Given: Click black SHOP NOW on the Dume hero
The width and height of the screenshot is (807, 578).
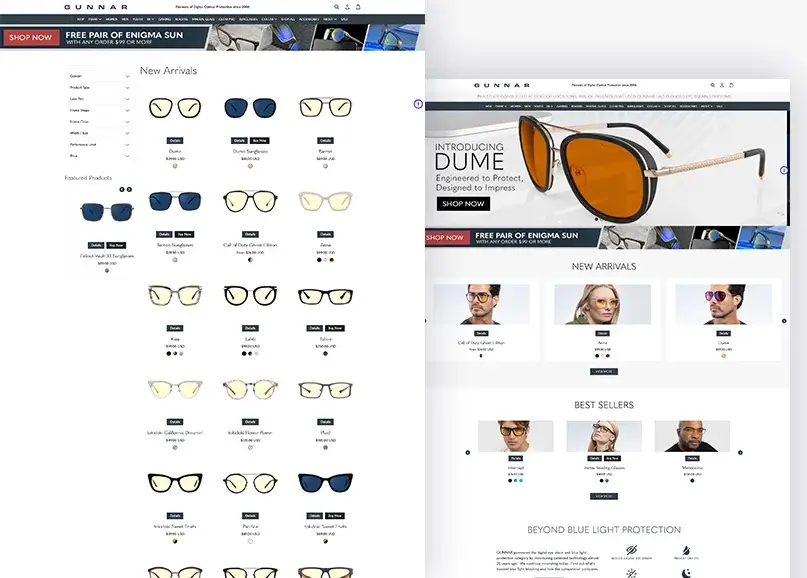Looking at the screenshot, I should tap(463, 204).
